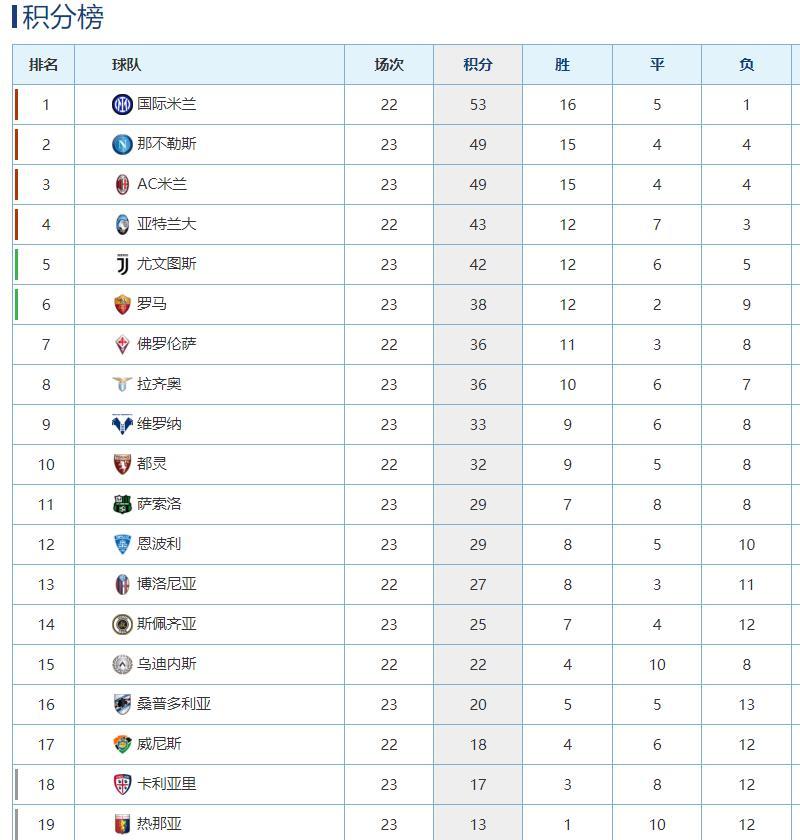Sort table by 积分 column header
800x840 pixels.
[x=478, y=65]
